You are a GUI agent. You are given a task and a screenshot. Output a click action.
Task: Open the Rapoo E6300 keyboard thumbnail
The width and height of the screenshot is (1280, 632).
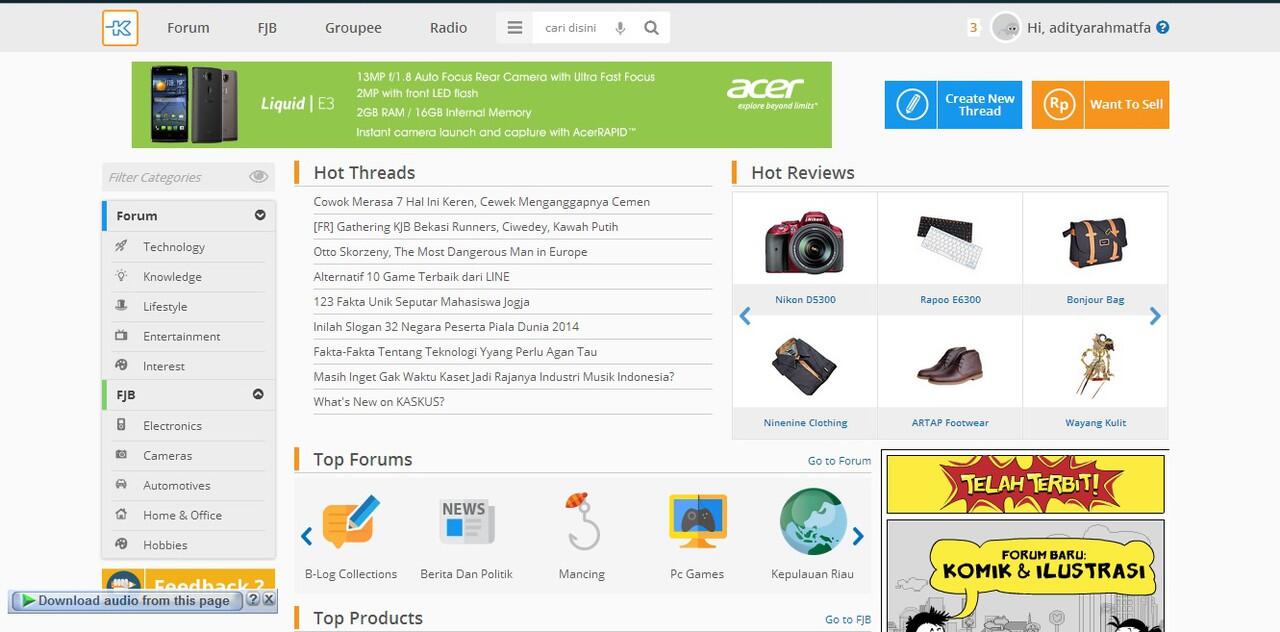(950, 243)
